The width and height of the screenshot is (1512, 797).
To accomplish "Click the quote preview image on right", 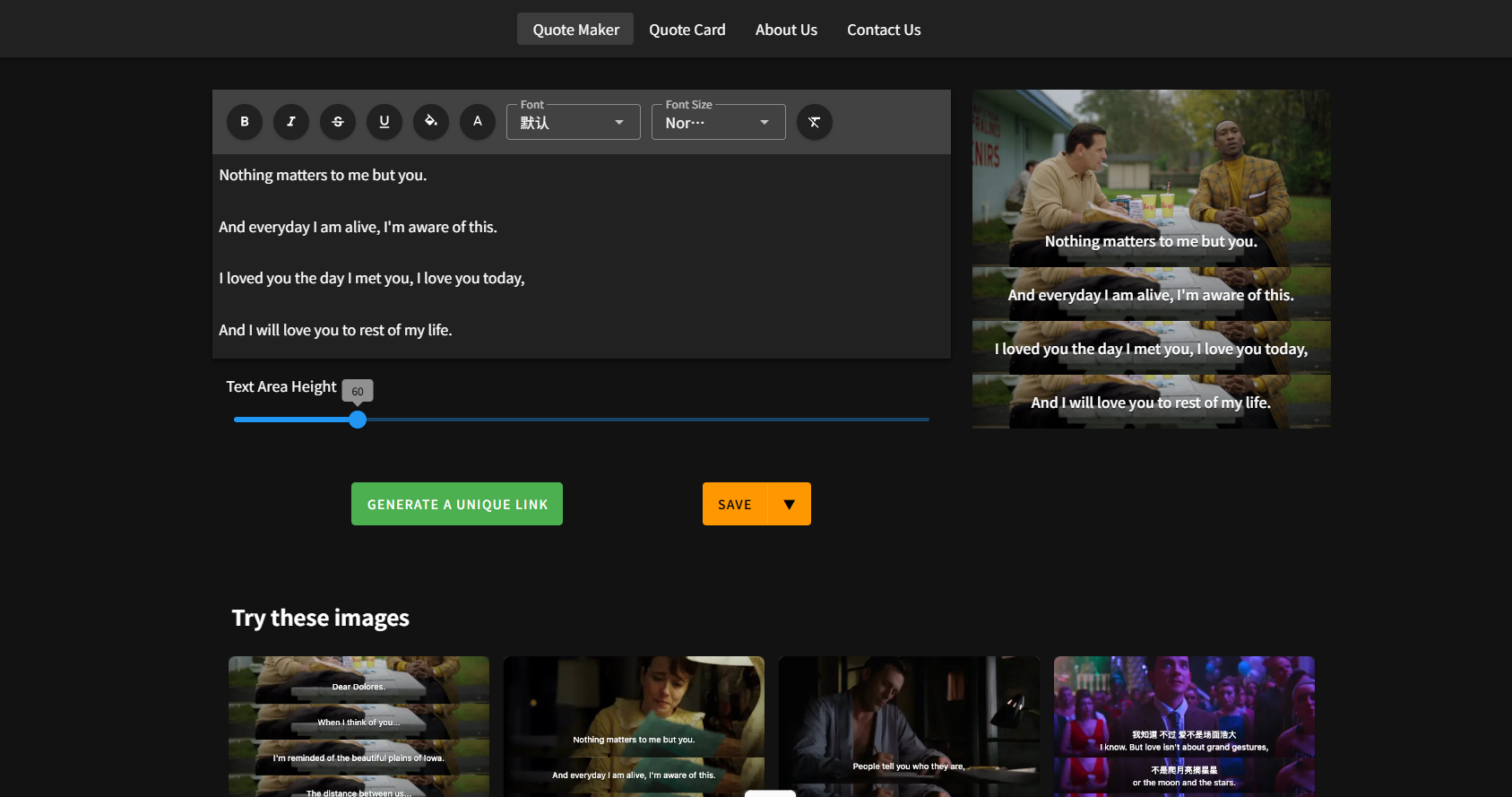I will click(1152, 259).
